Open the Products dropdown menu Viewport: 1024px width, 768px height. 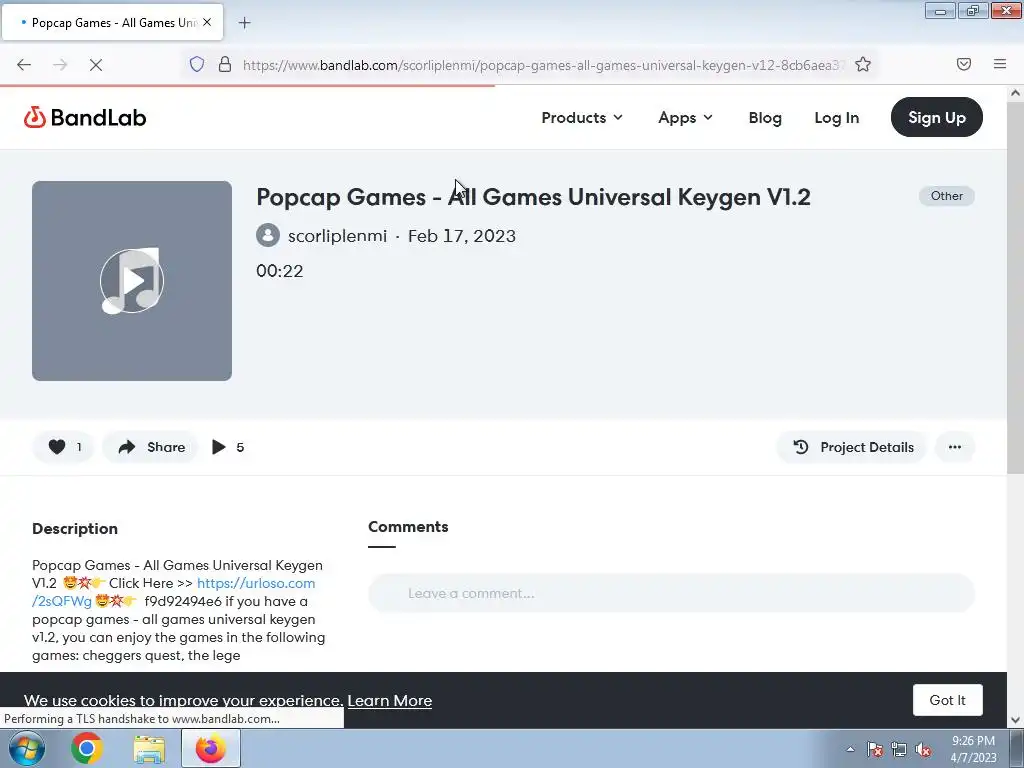582,118
